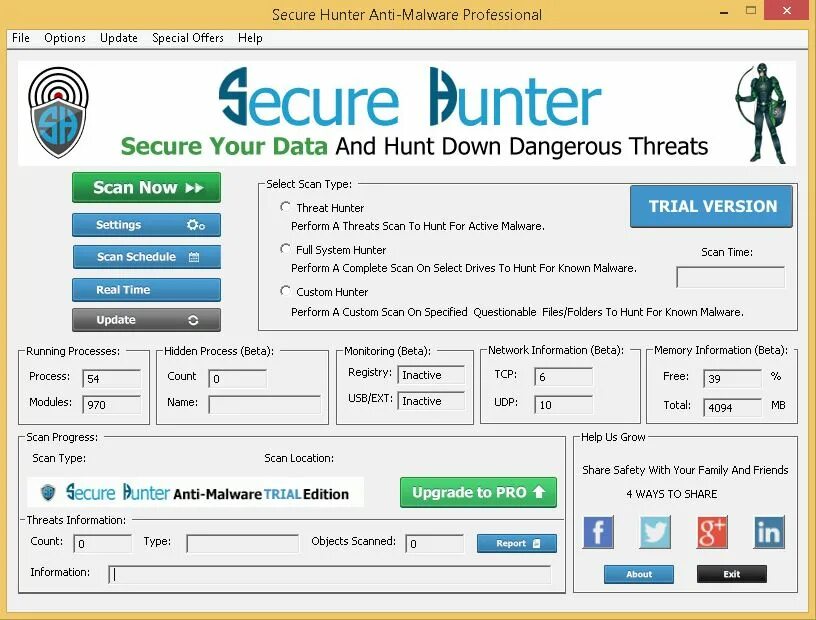Click the LinkedIn share icon

point(769,532)
